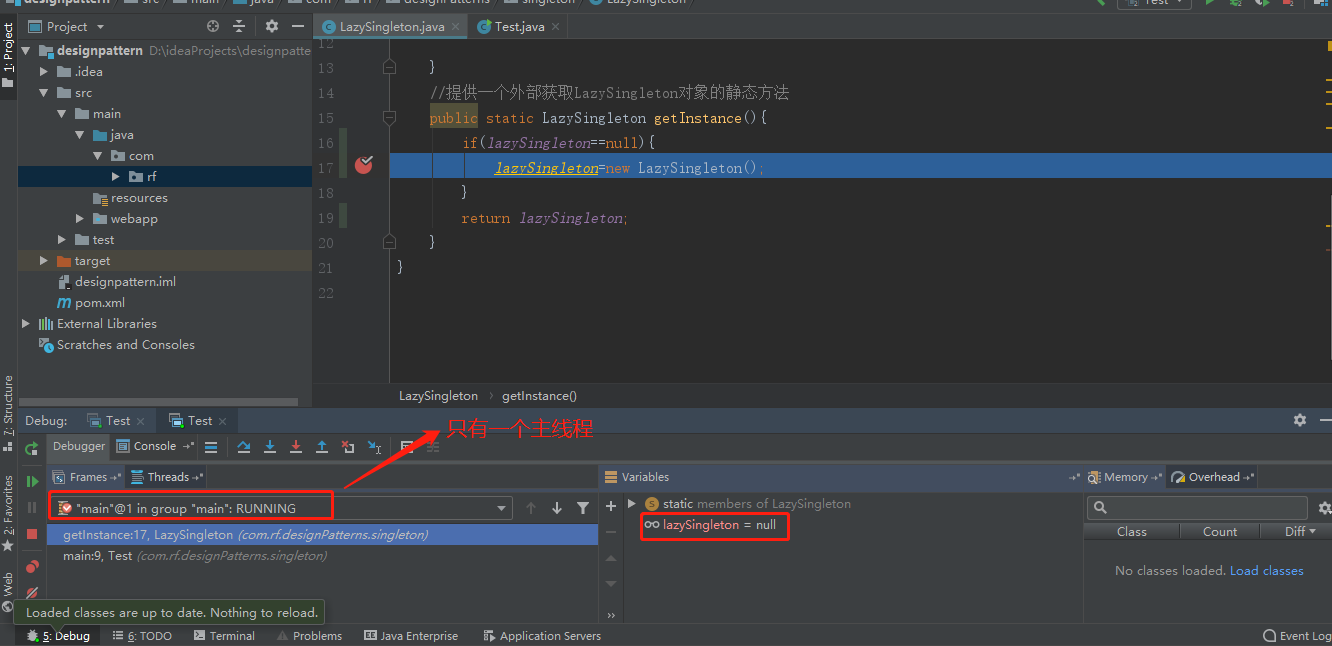Image resolution: width=1332 pixels, height=646 pixels.
Task: Open the View Breakpoints dialog
Action: click(32, 566)
